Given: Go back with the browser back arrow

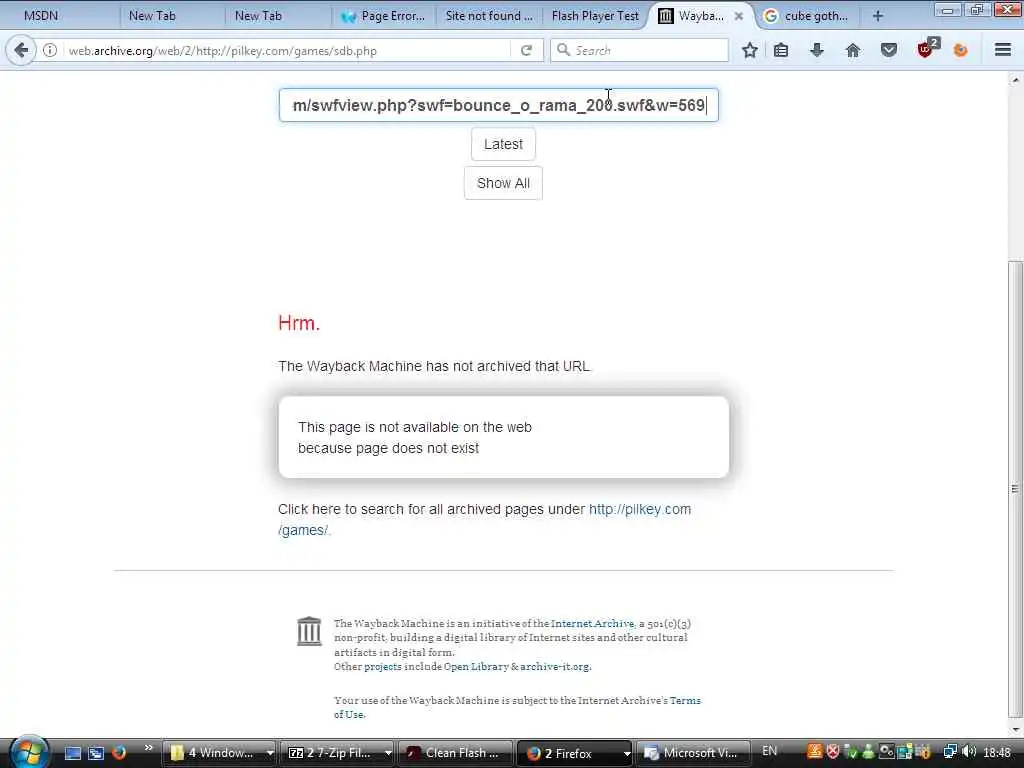Looking at the screenshot, I should click(21, 50).
